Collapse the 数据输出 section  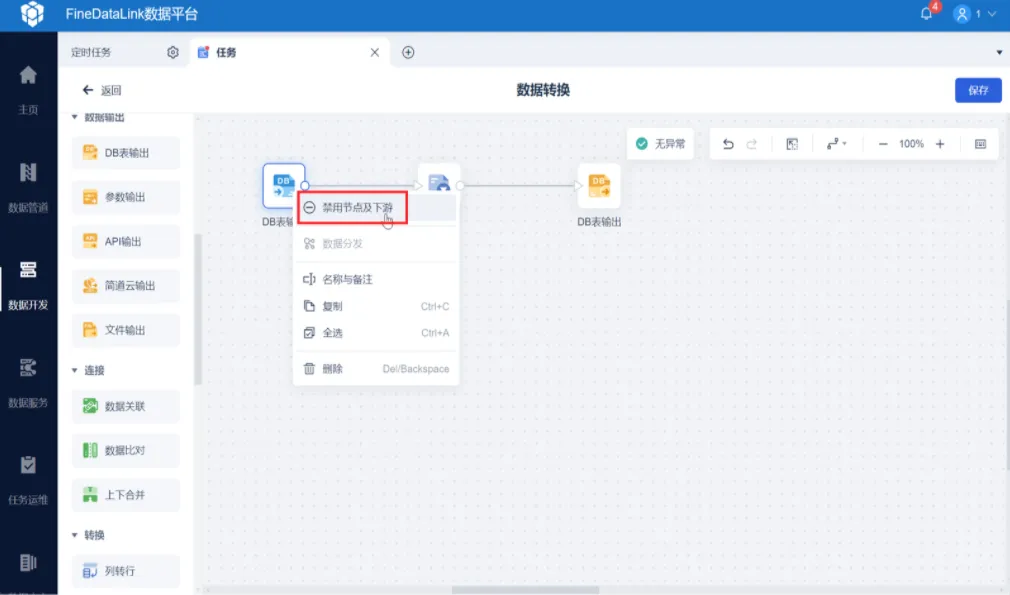75,117
